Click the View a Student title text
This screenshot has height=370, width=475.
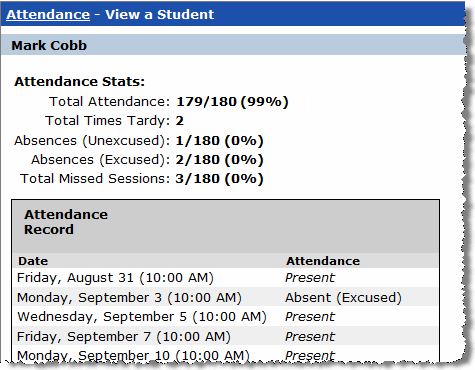tap(160, 14)
